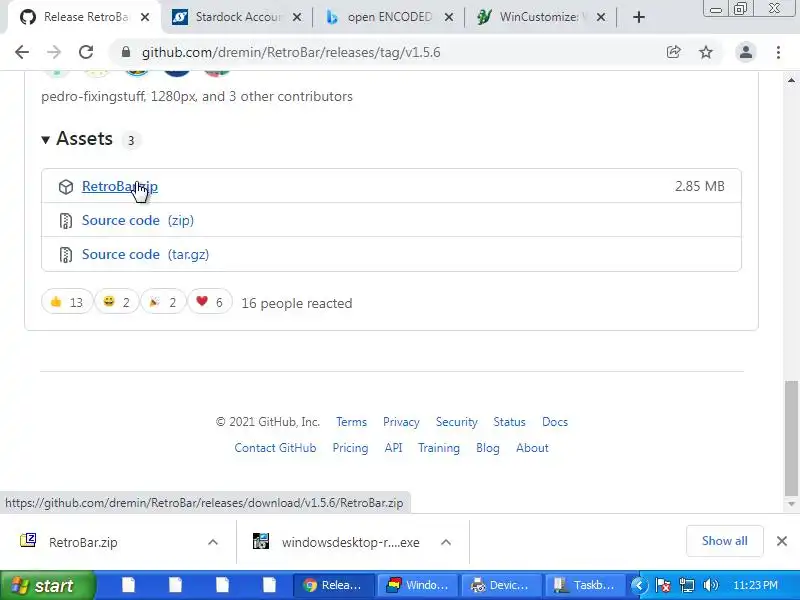Expand RetroBar.zip download options chevron
The height and width of the screenshot is (600, 800).
tap(213, 542)
